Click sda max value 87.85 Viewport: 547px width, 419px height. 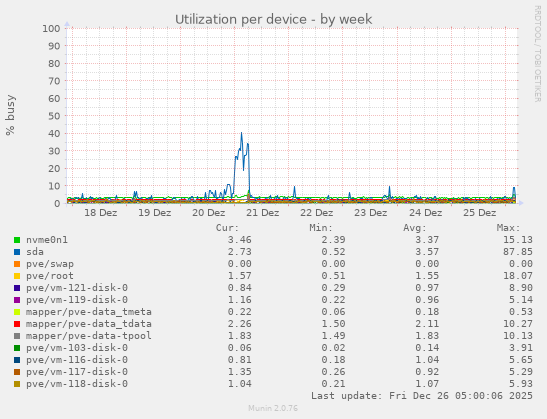click(x=518, y=252)
